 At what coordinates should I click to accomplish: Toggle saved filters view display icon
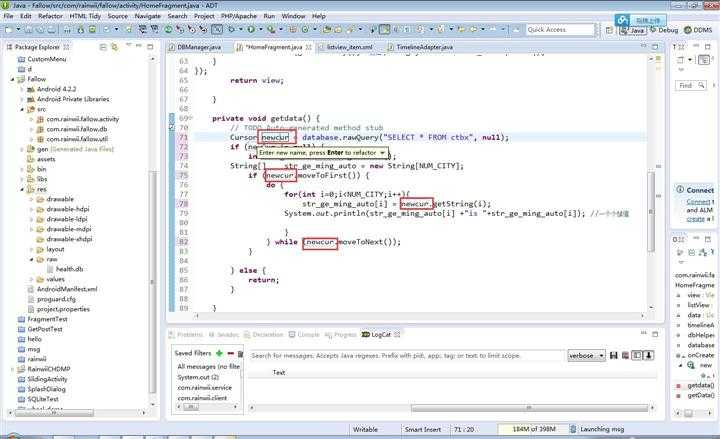pos(637,355)
